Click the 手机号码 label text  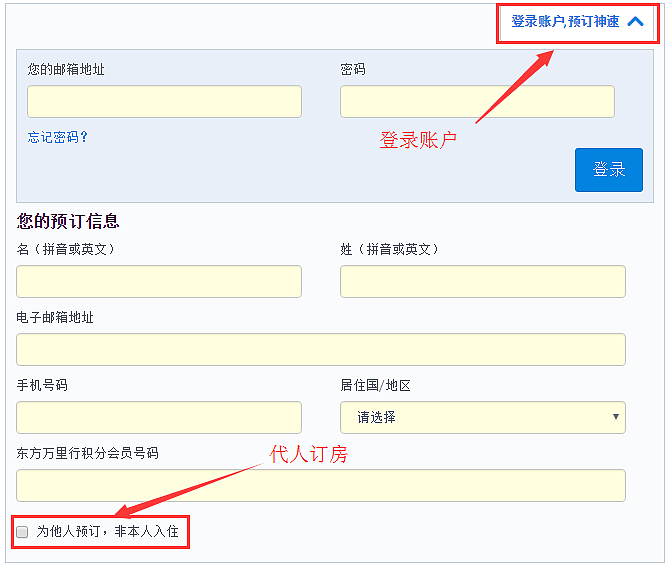point(42,385)
